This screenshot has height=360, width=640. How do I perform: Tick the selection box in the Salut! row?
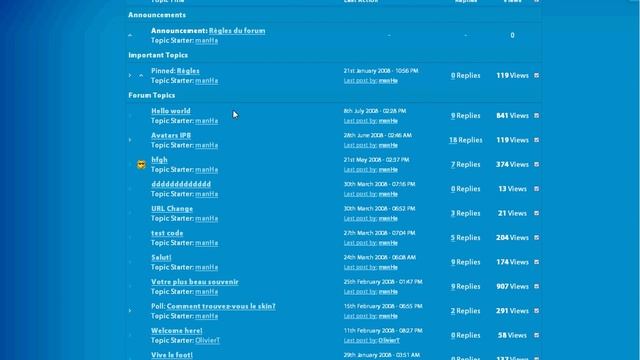click(x=536, y=262)
